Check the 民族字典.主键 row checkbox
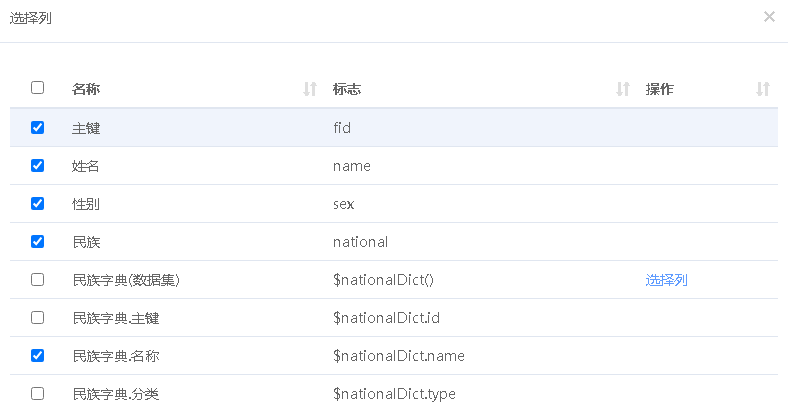 [38, 318]
